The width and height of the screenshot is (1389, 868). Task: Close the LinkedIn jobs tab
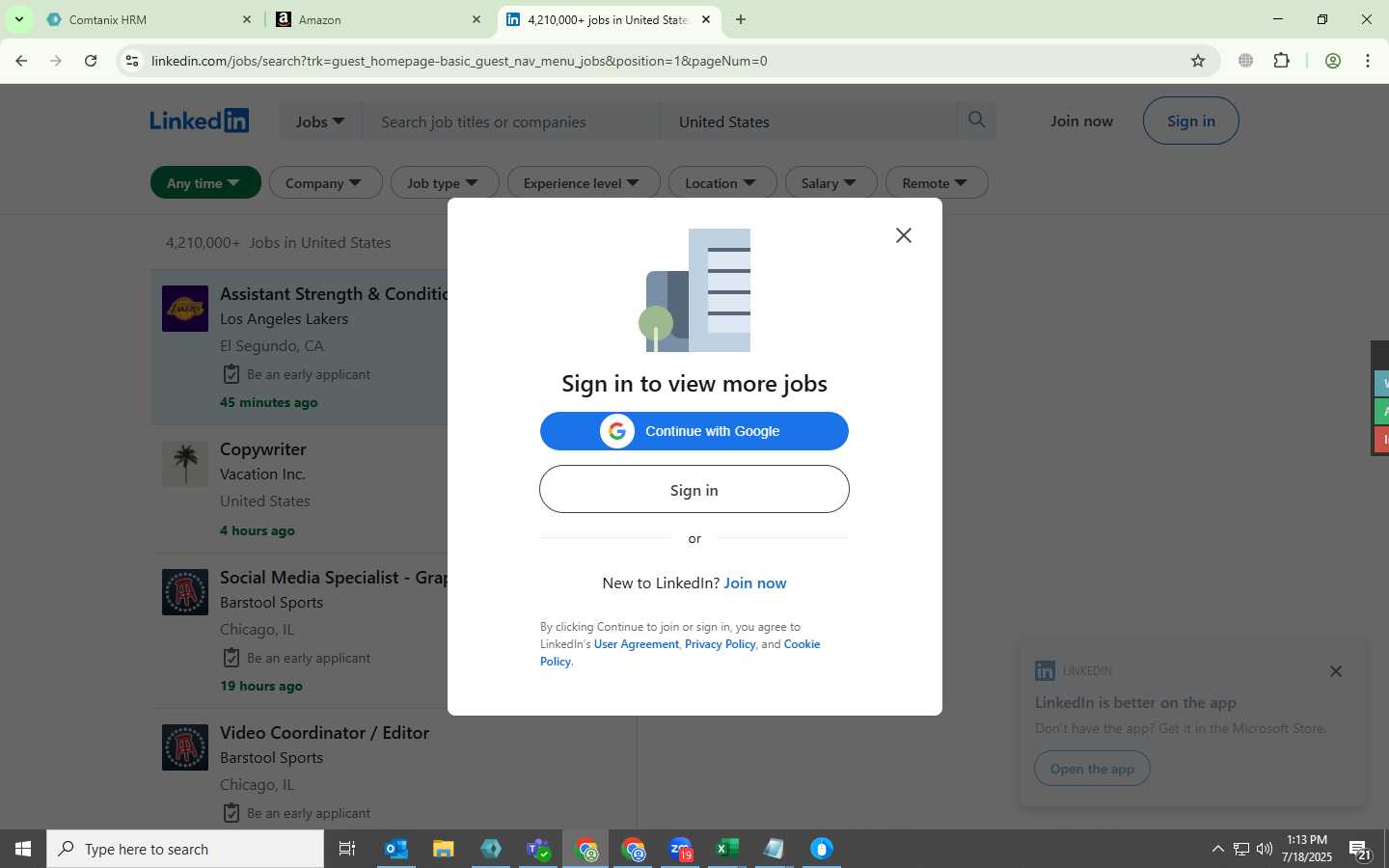(x=706, y=19)
